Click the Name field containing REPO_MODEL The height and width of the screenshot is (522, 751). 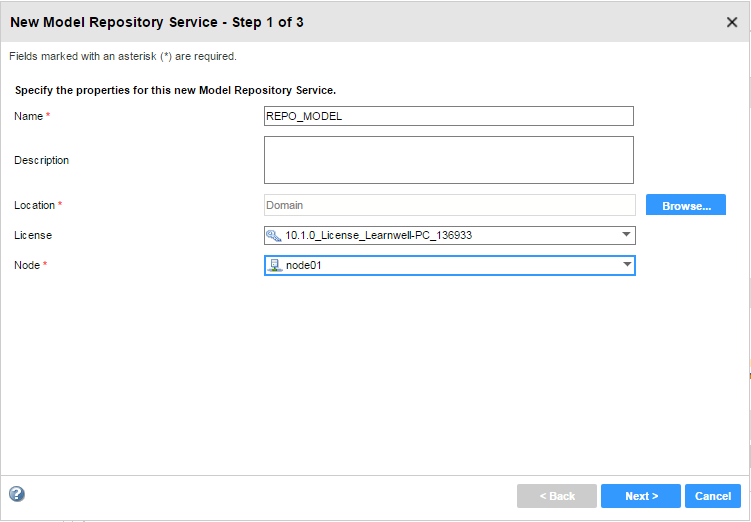(x=448, y=116)
